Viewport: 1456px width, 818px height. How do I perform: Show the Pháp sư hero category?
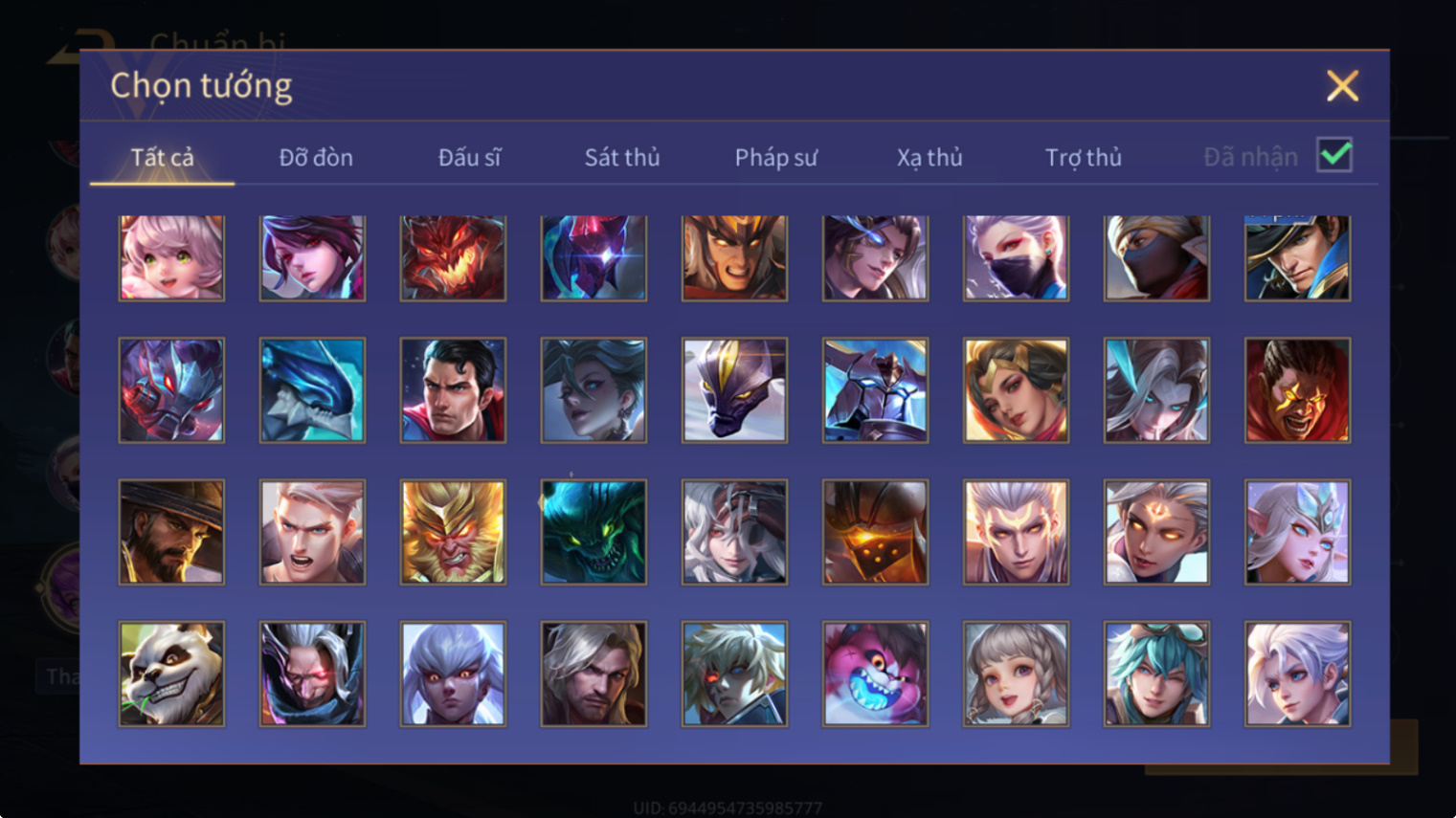point(776,157)
